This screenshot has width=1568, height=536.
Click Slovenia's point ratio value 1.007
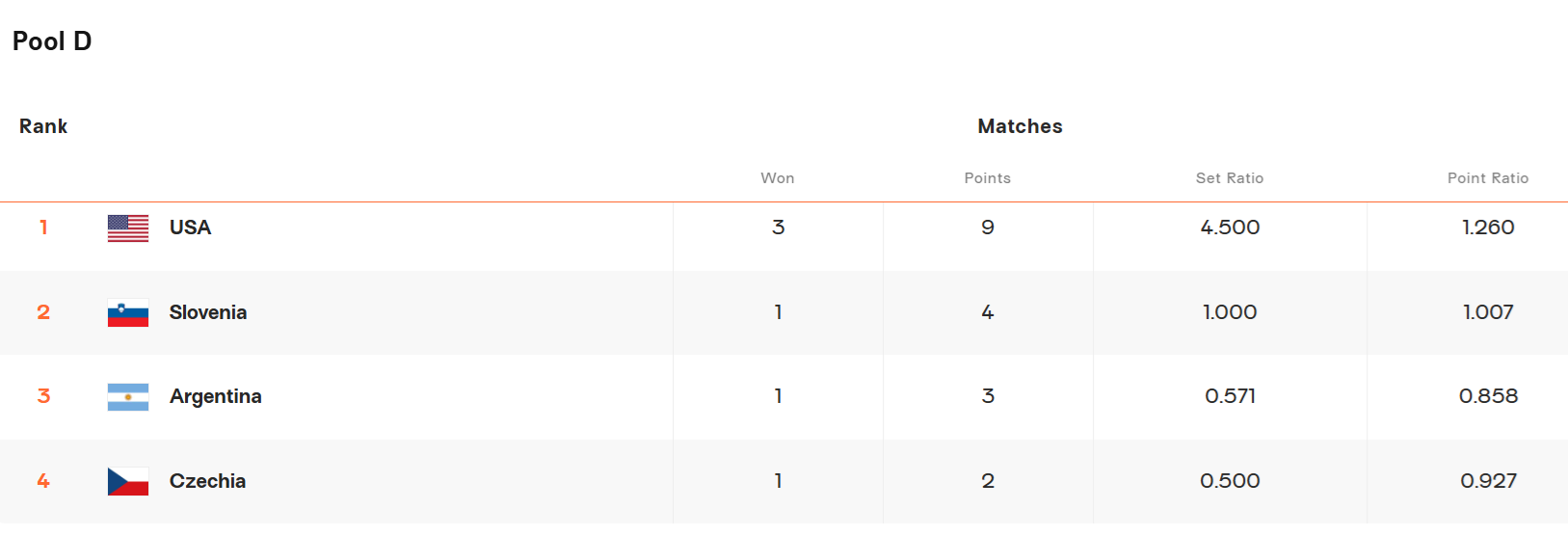point(1488,312)
